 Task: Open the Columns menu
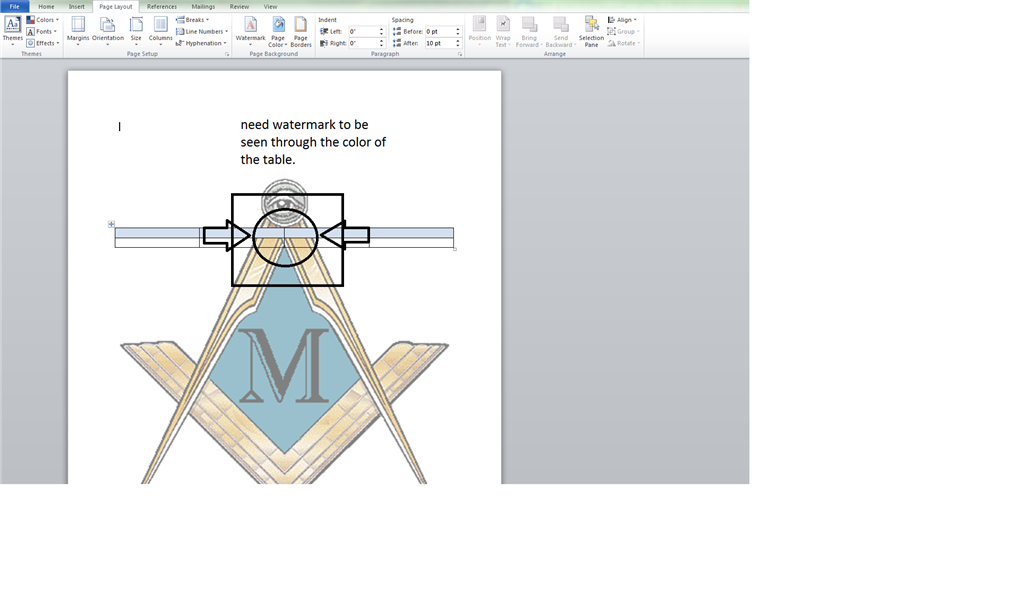(x=161, y=31)
